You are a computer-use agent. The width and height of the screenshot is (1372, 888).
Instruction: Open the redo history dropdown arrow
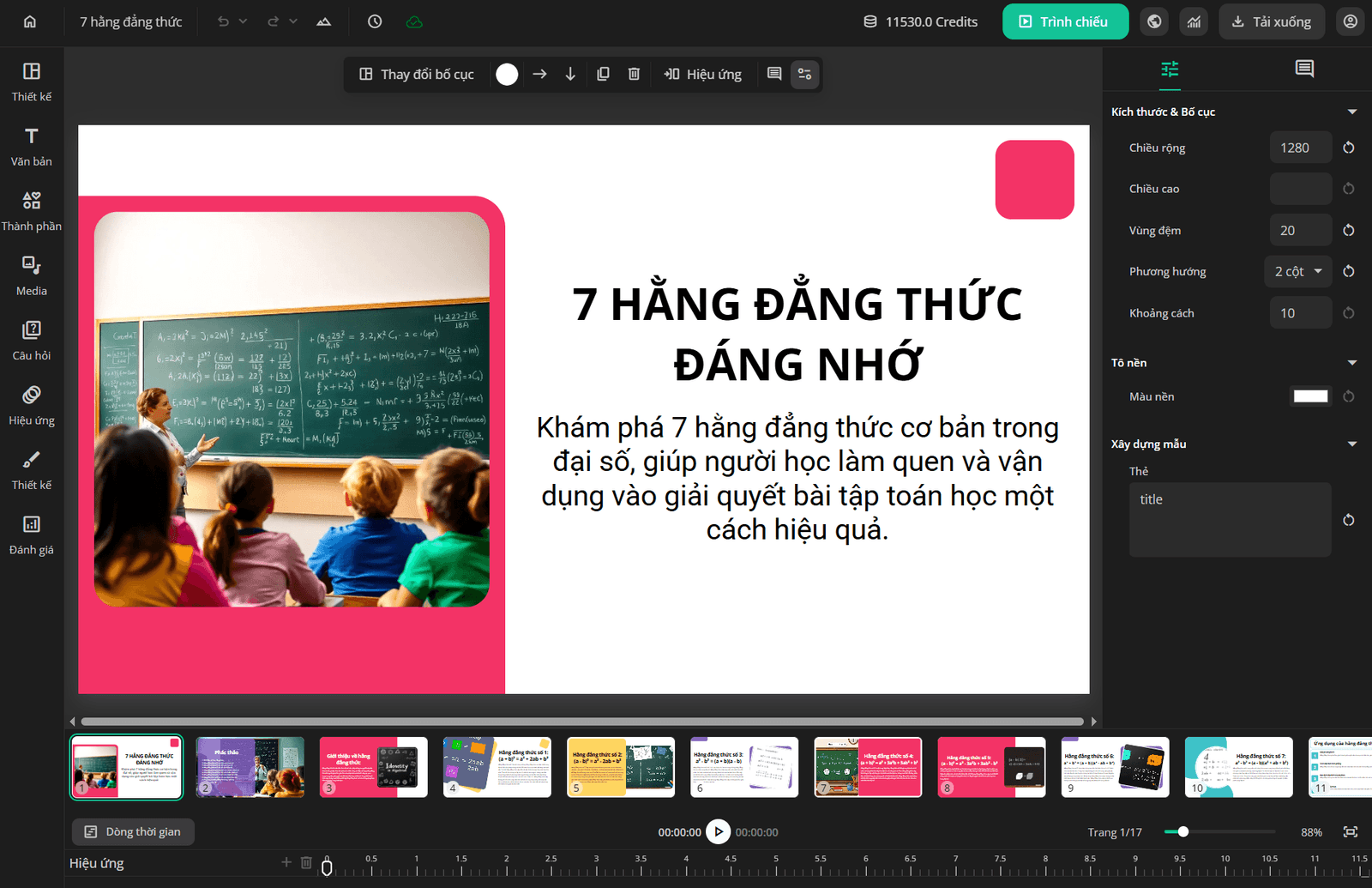(293, 21)
